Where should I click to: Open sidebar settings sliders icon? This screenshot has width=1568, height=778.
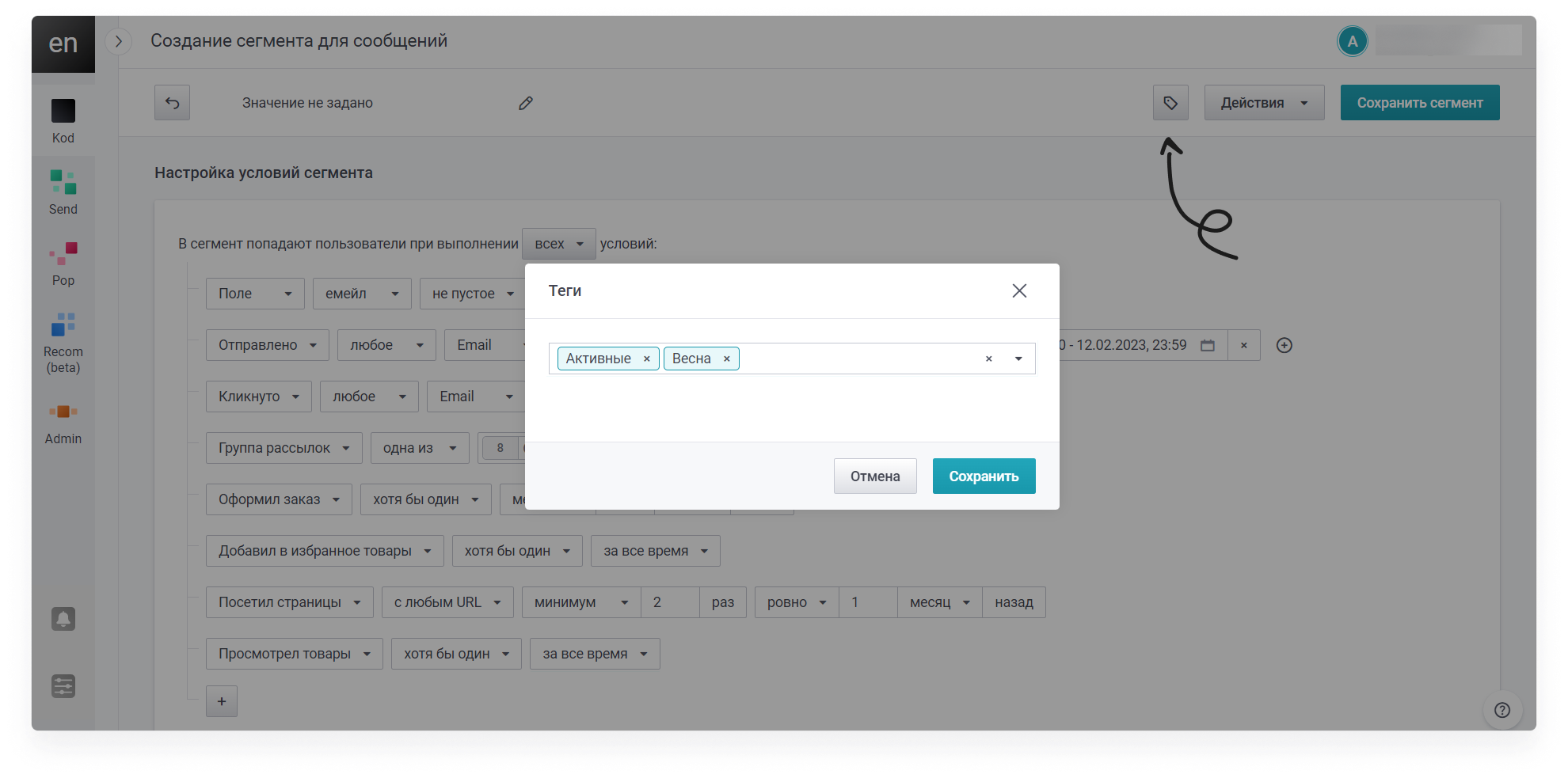click(x=63, y=686)
